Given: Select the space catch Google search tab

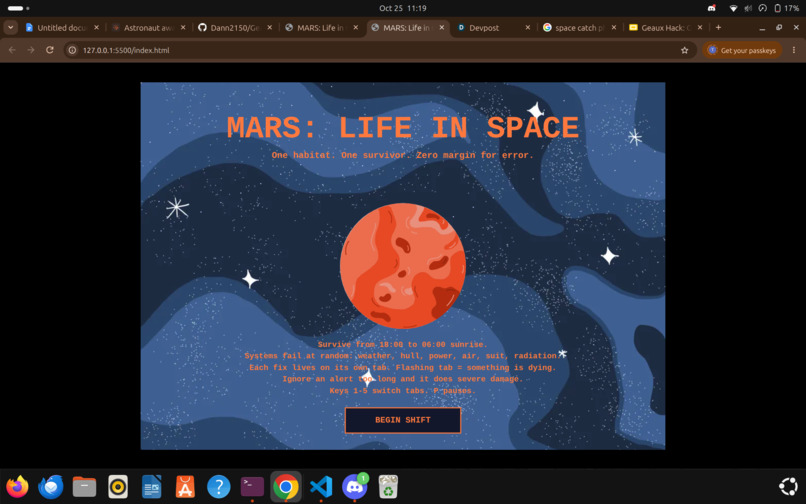Looking at the screenshot, I should click(580, 28).
